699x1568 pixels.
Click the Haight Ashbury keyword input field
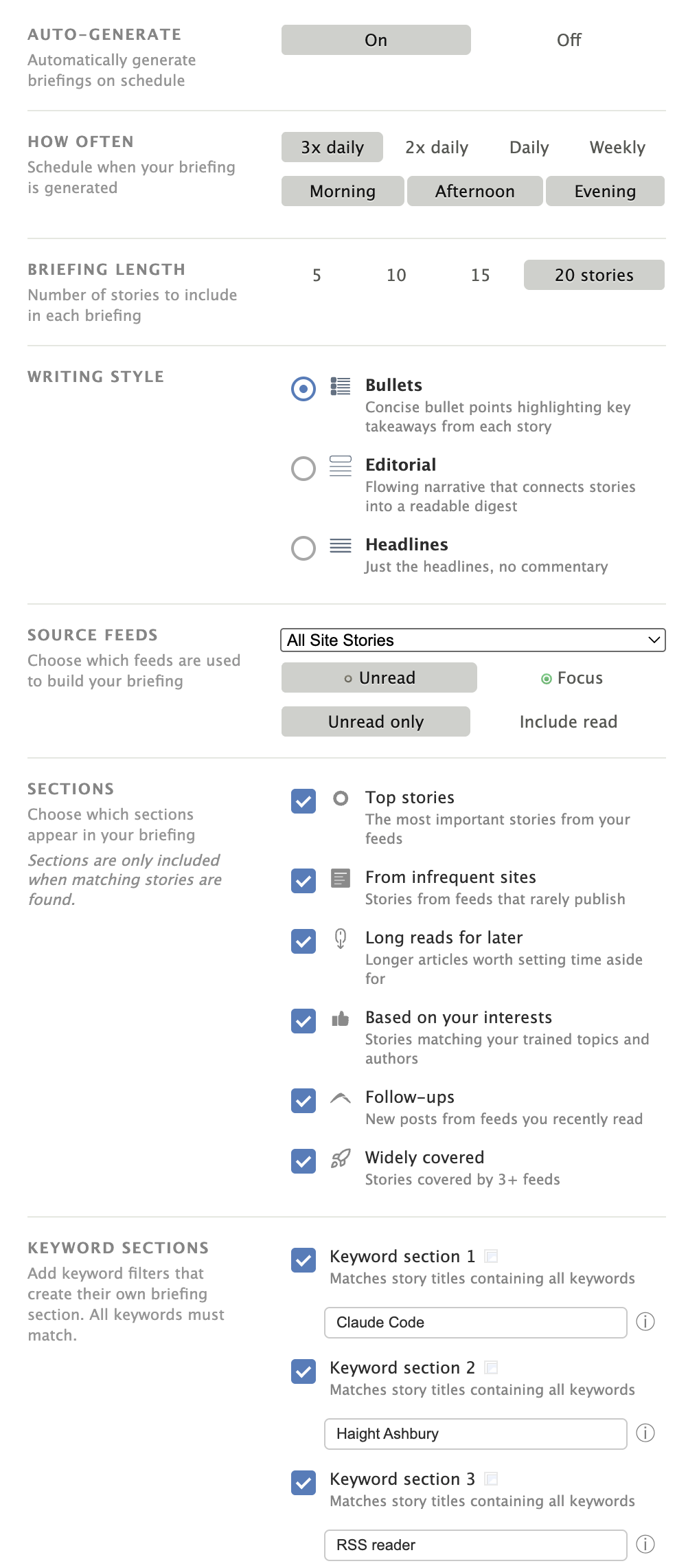[x=475, y=1433]
